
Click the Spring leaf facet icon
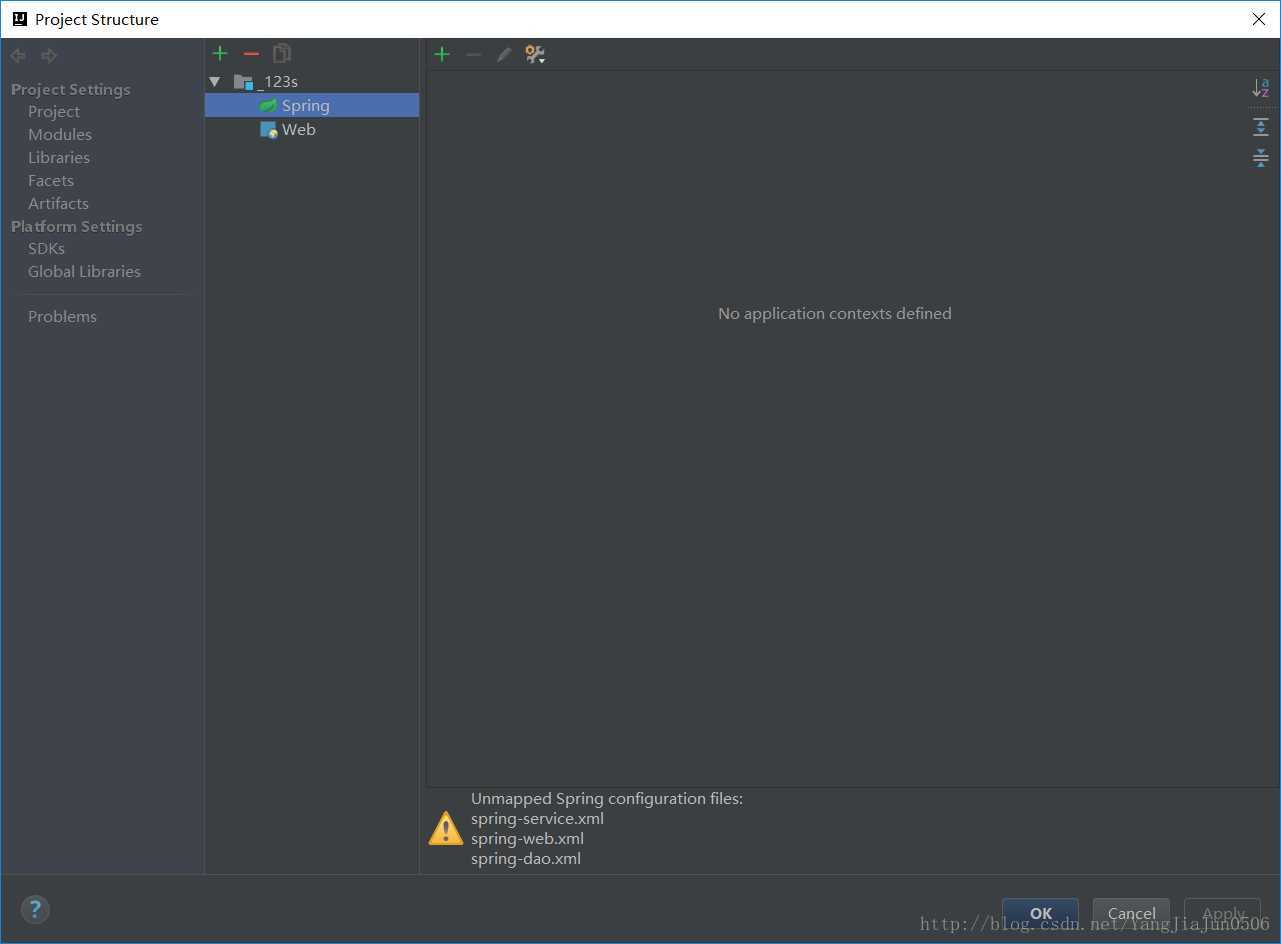pos(268,105)
